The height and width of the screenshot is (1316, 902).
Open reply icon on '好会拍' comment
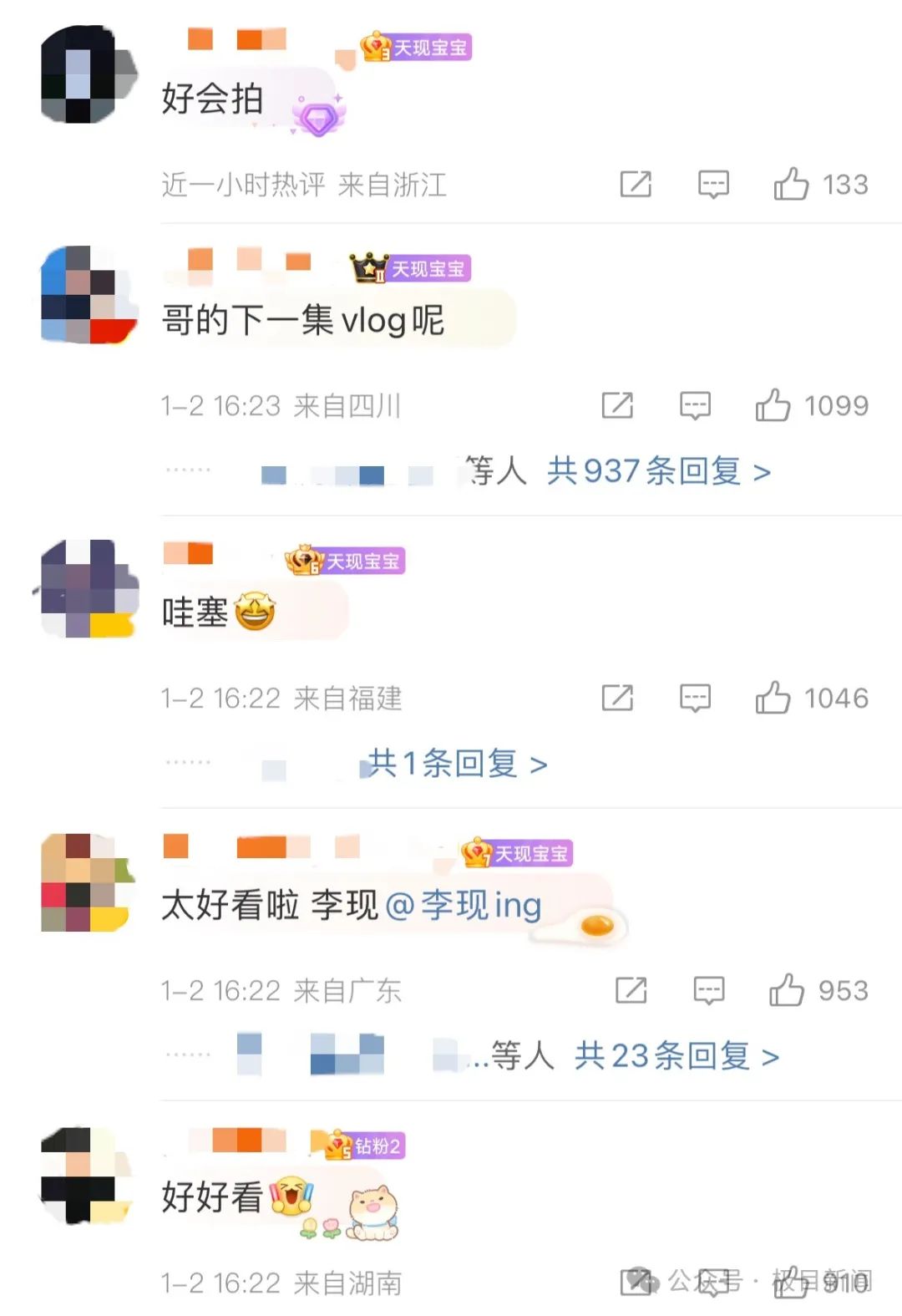point(713,185)
